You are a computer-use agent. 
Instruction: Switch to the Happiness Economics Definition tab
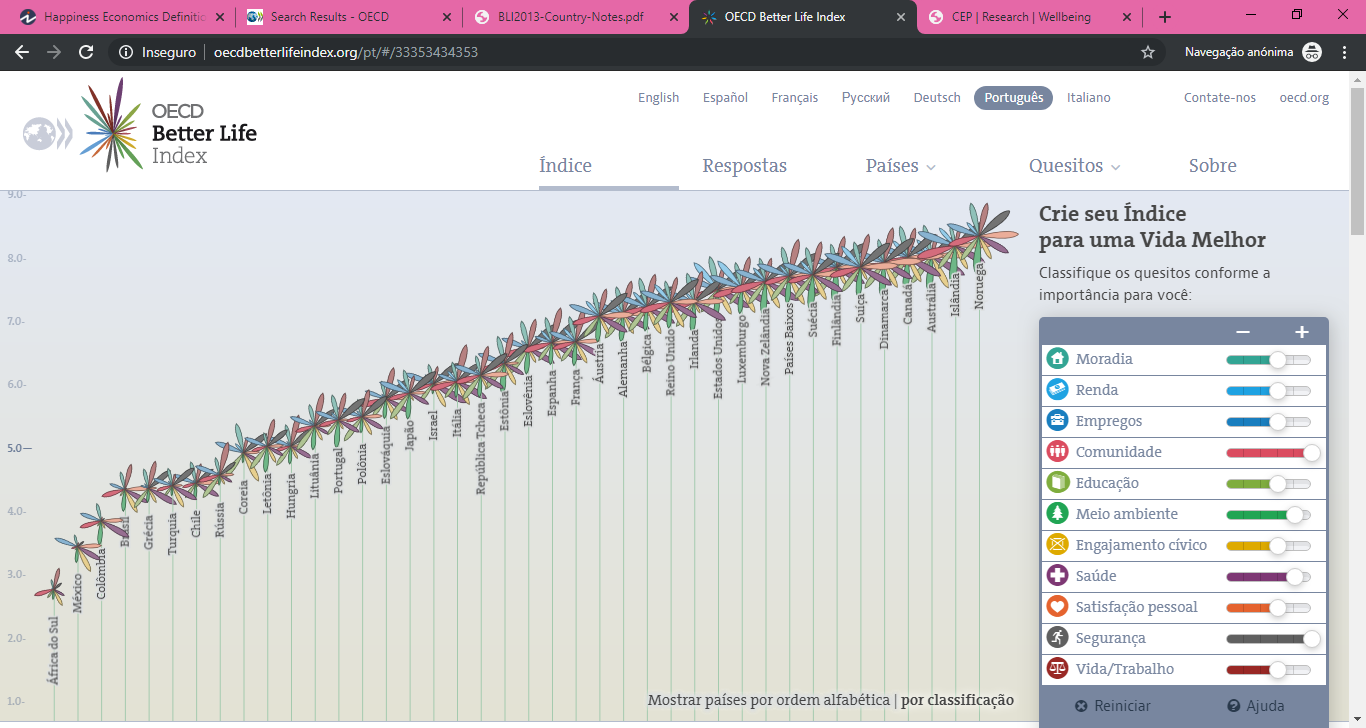(122, 17)
